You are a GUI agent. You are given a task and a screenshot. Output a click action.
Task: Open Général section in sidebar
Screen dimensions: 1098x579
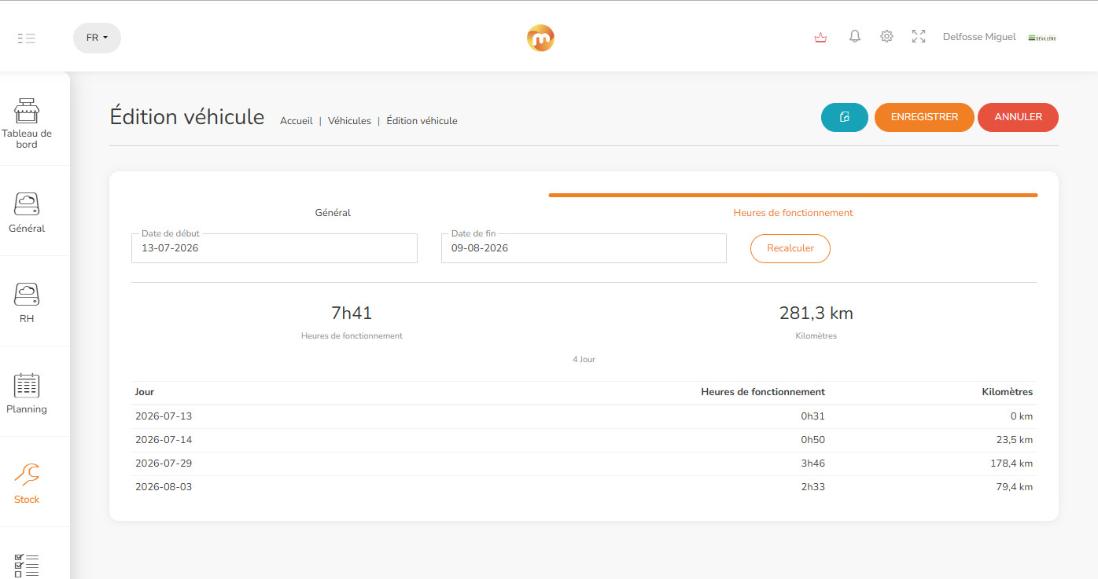(x=27, y=213)
